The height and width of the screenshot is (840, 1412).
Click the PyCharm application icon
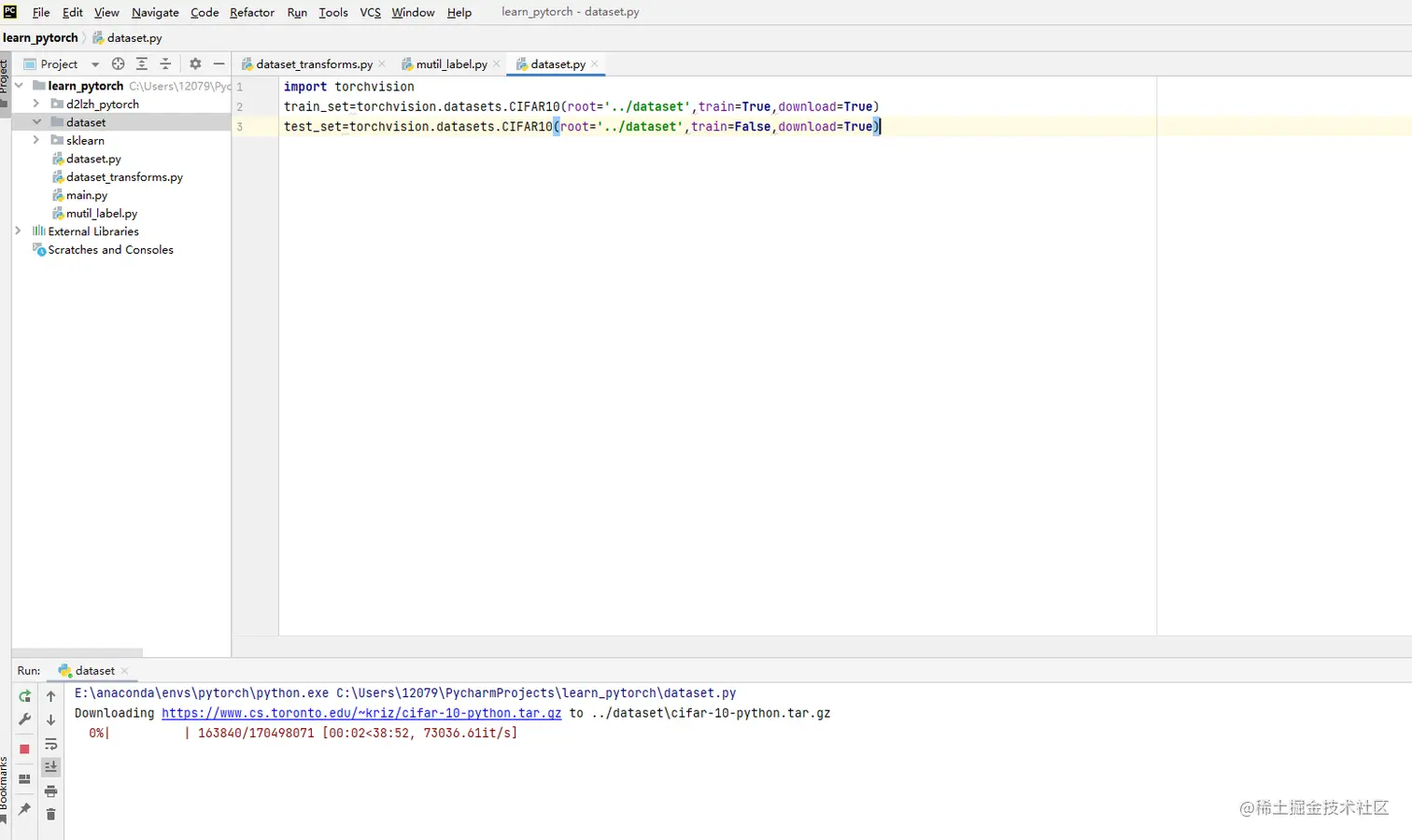[x=10, y=11]
